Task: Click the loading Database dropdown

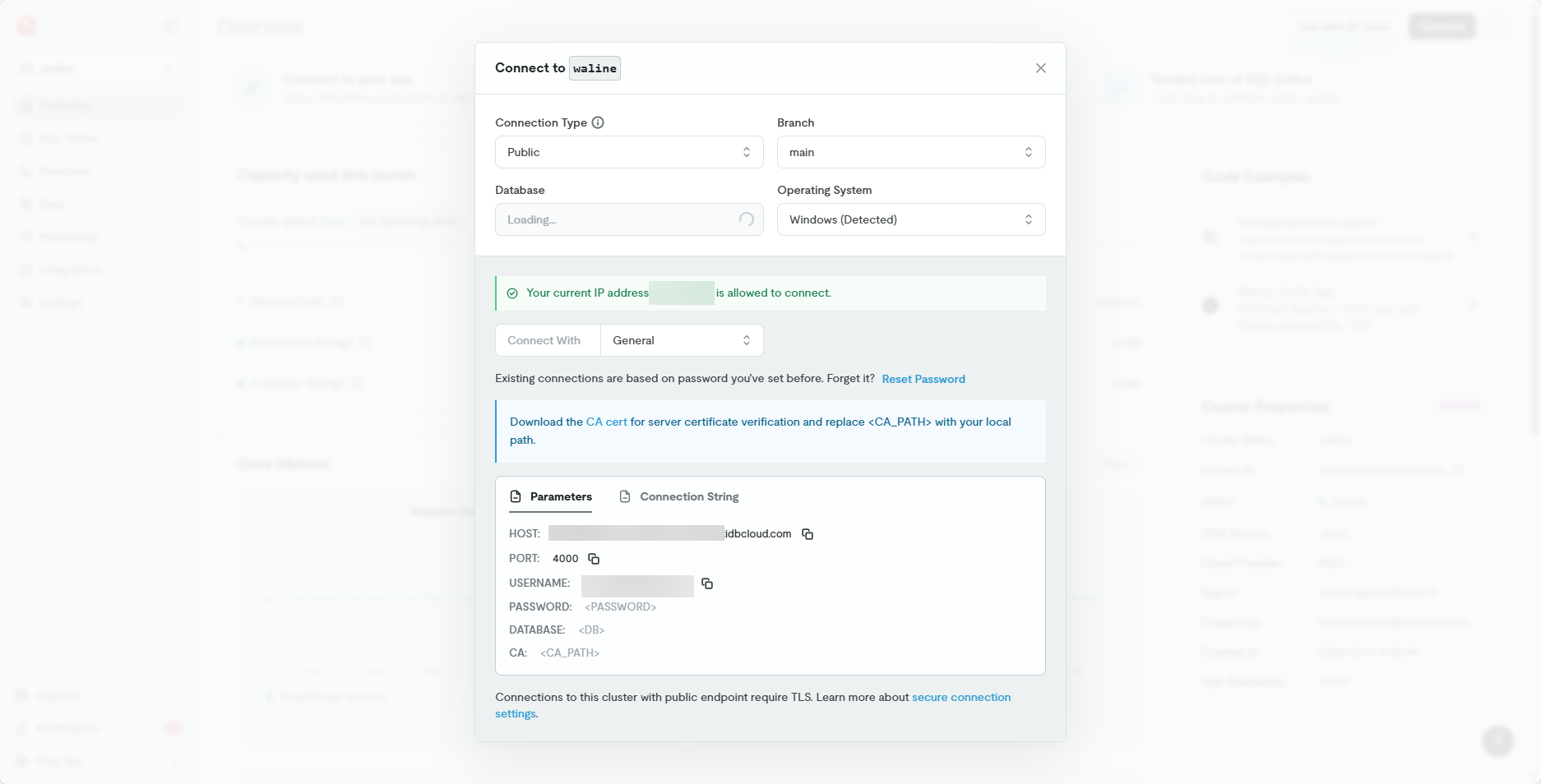Action: click(629, 219)
